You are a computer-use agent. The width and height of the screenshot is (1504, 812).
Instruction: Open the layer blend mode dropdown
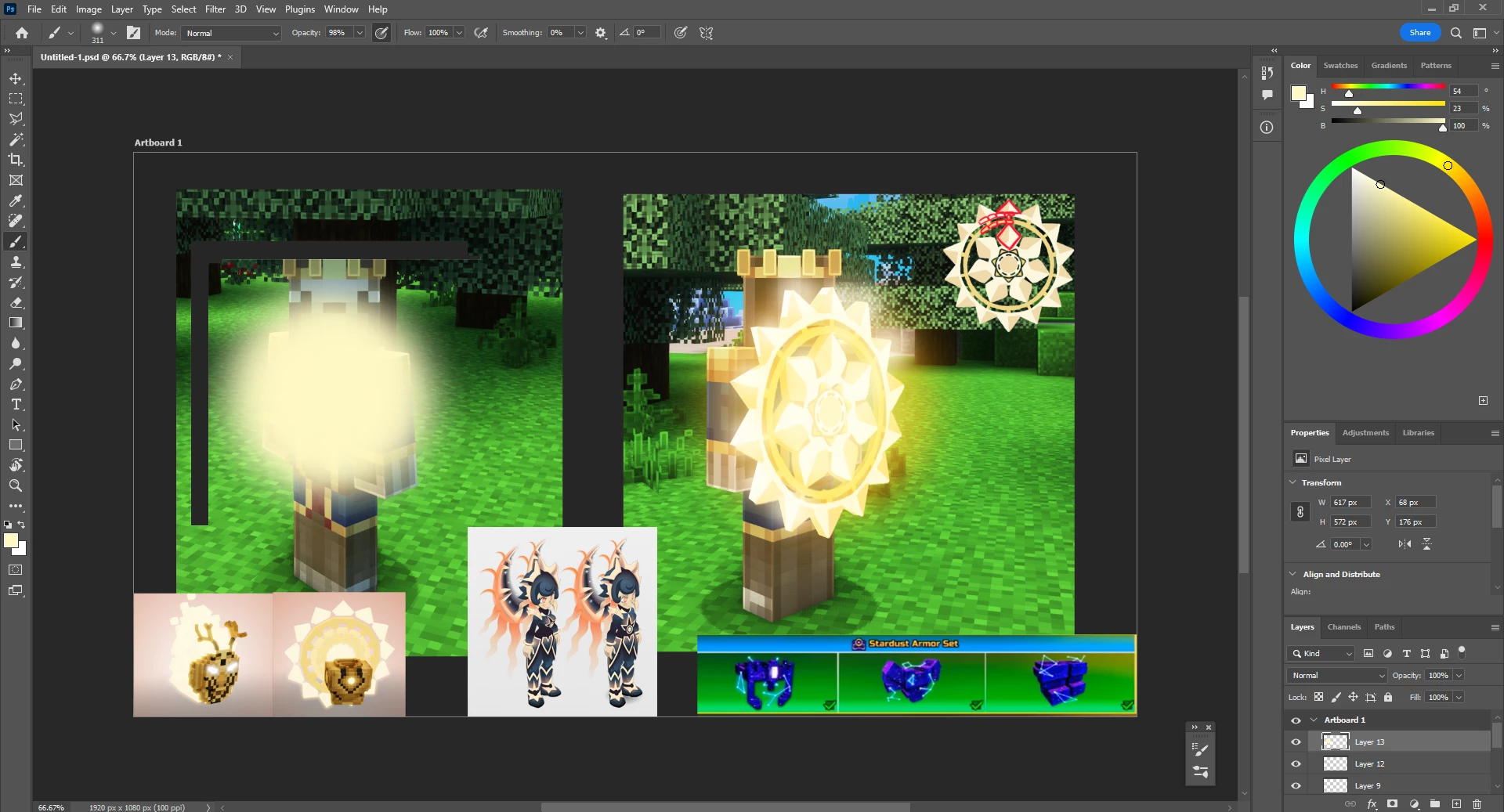tap(1337, 676)
